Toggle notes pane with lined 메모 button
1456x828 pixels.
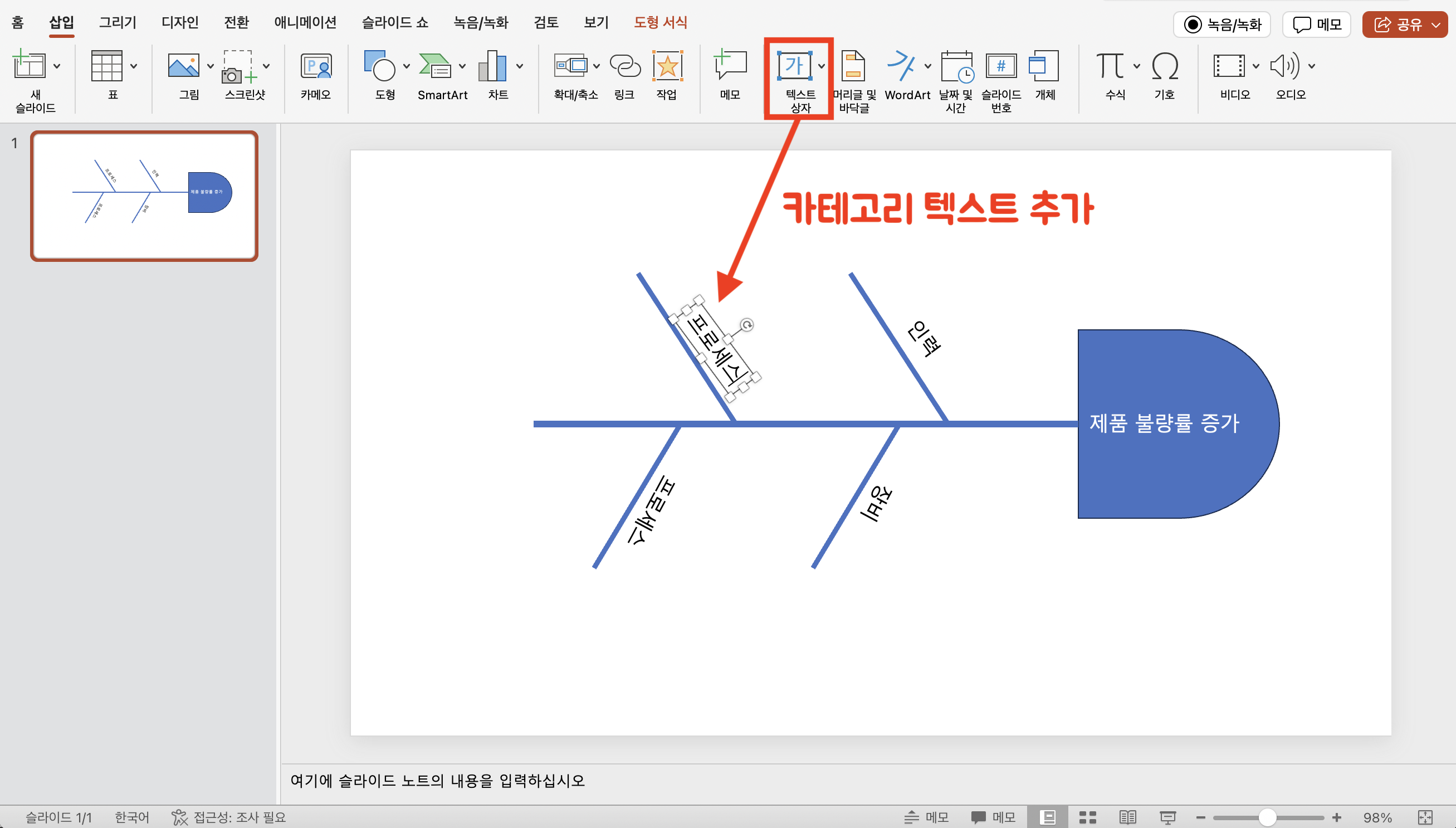click(x=926, y=817)
